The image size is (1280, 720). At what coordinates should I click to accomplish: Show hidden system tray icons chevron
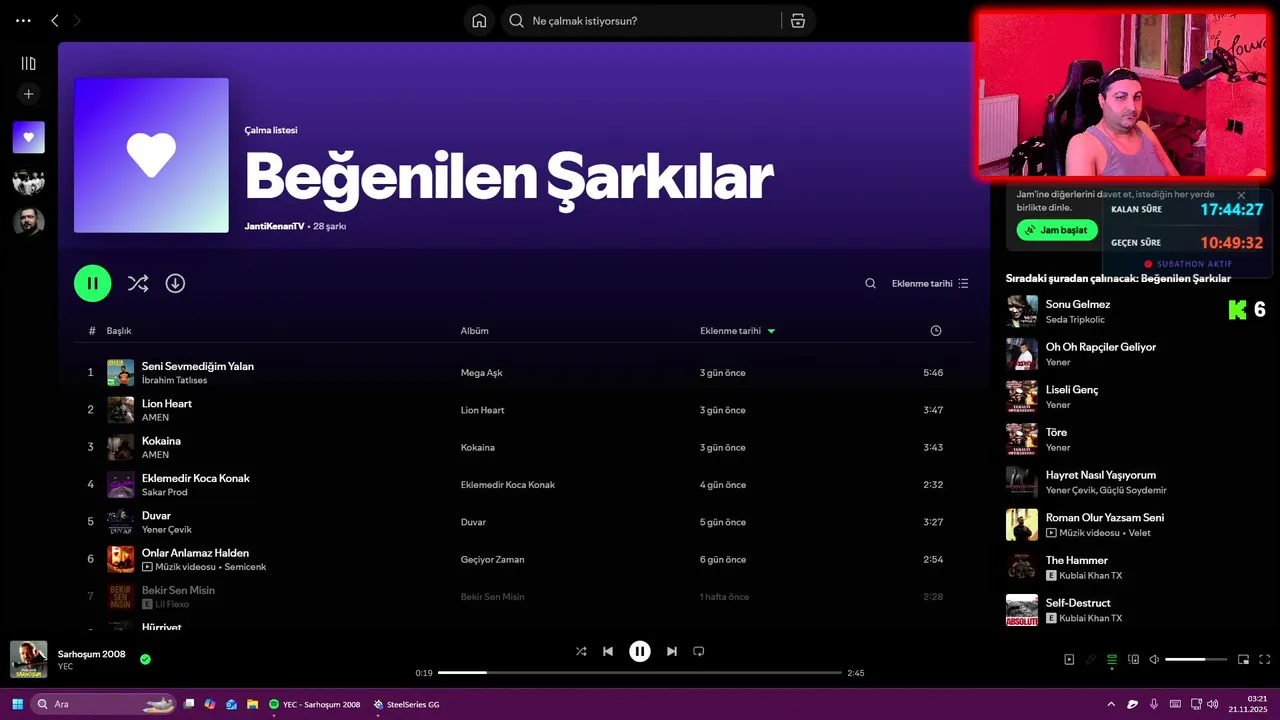pos(1111,704)
